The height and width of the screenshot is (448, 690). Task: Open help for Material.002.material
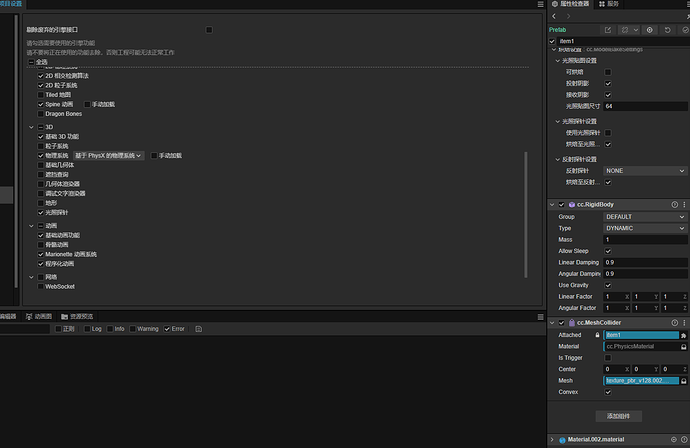coord(684,440)
